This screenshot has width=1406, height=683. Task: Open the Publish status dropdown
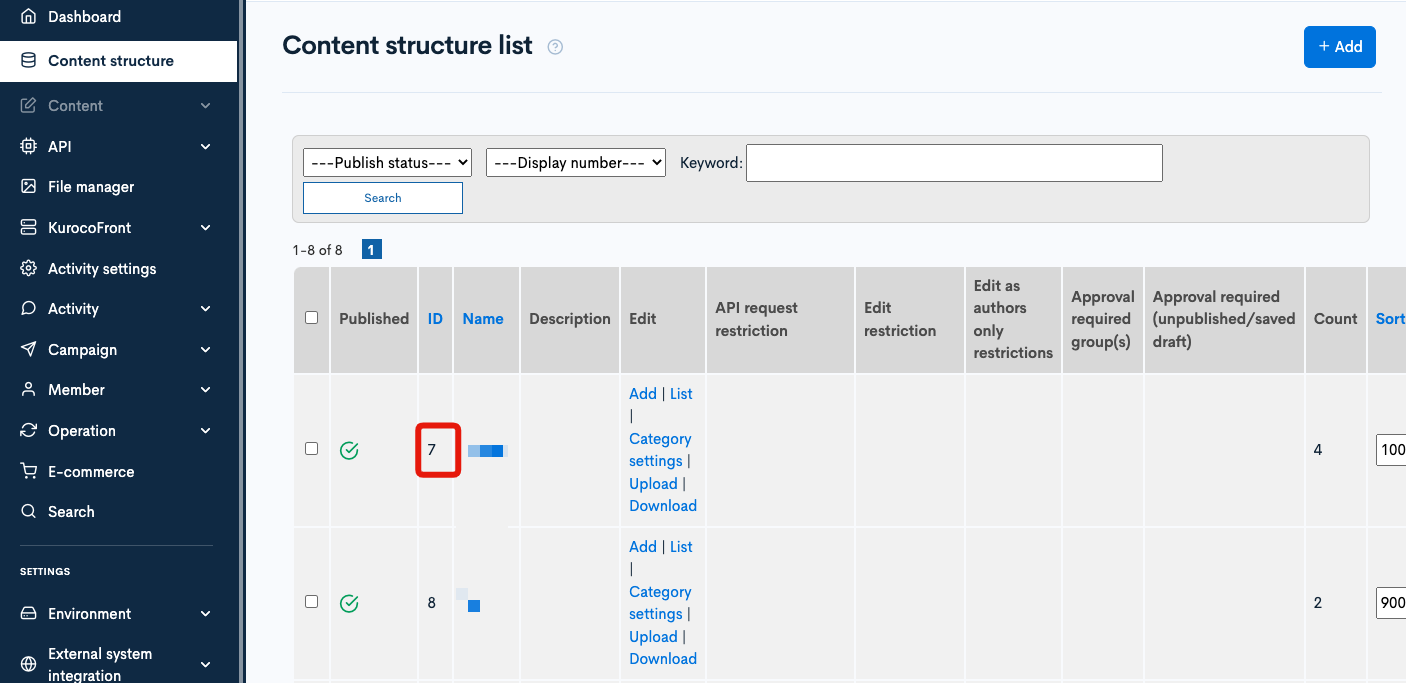pyautogui.click(x=387, y=162)
